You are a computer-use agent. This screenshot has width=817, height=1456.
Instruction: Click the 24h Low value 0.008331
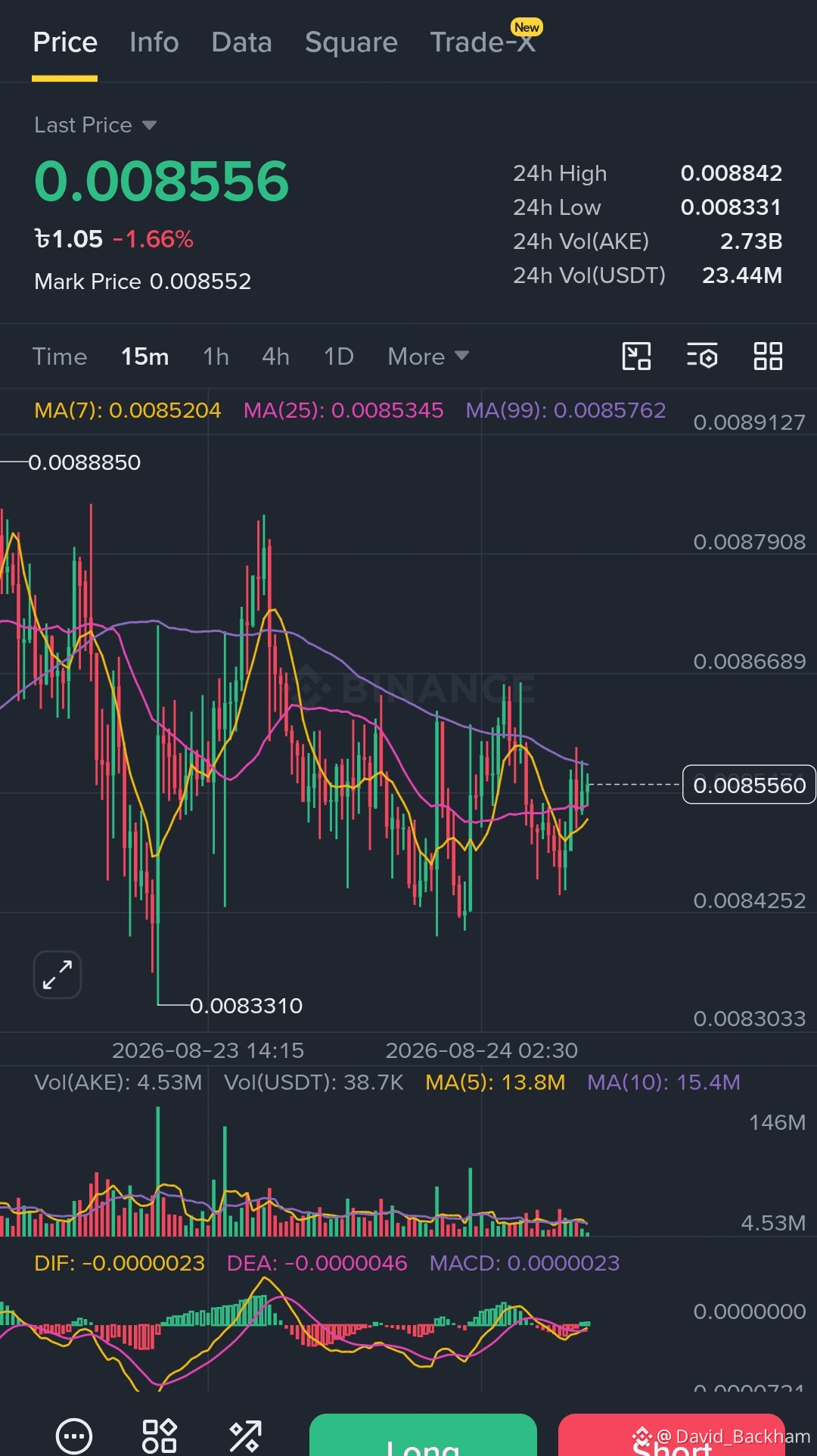[x=732, y=207]
